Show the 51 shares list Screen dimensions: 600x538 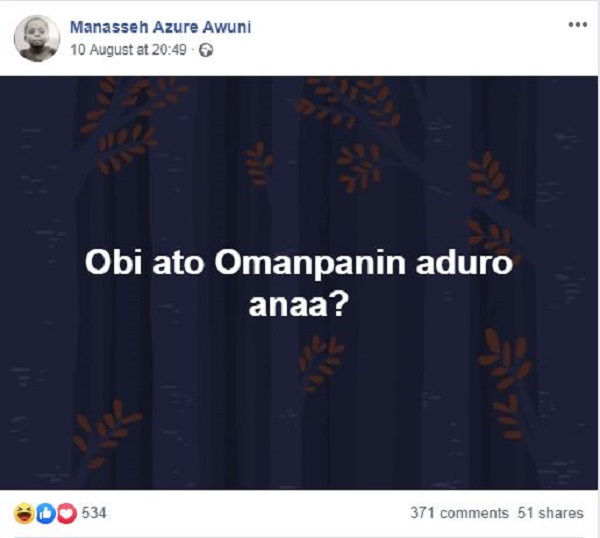click(550, 513)
